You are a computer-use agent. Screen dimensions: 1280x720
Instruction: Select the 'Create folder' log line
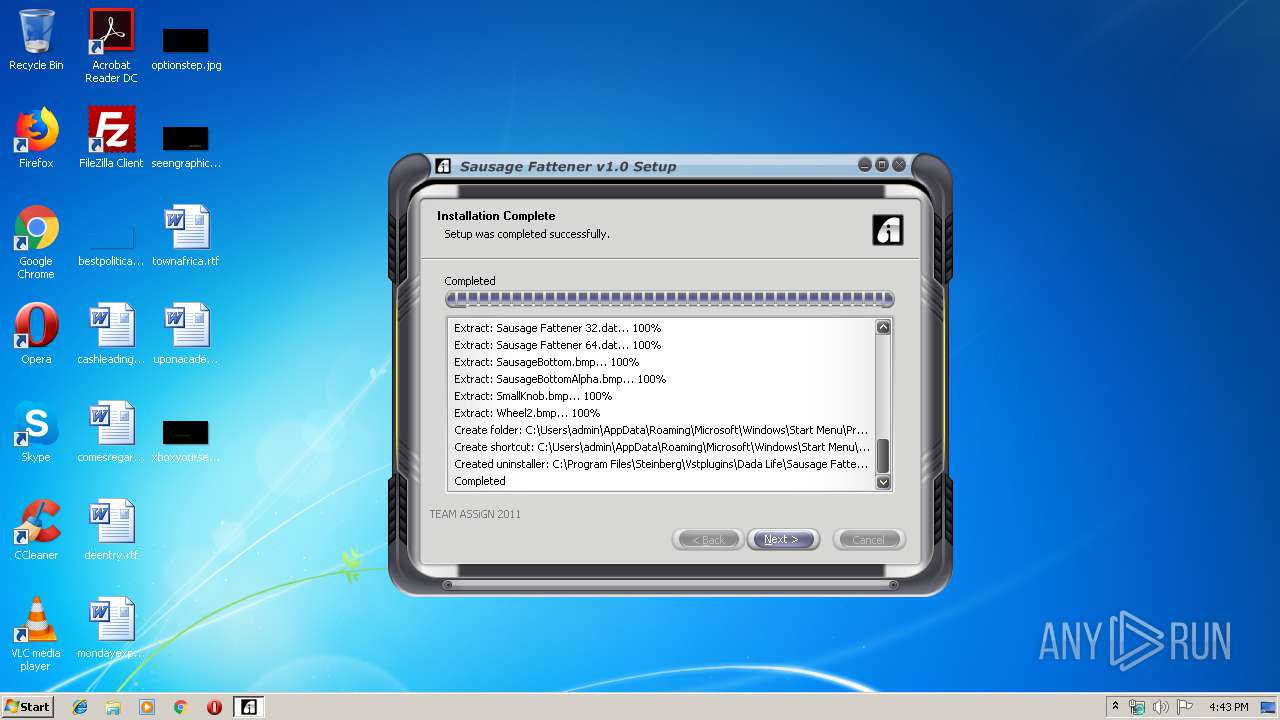point(661,430)
